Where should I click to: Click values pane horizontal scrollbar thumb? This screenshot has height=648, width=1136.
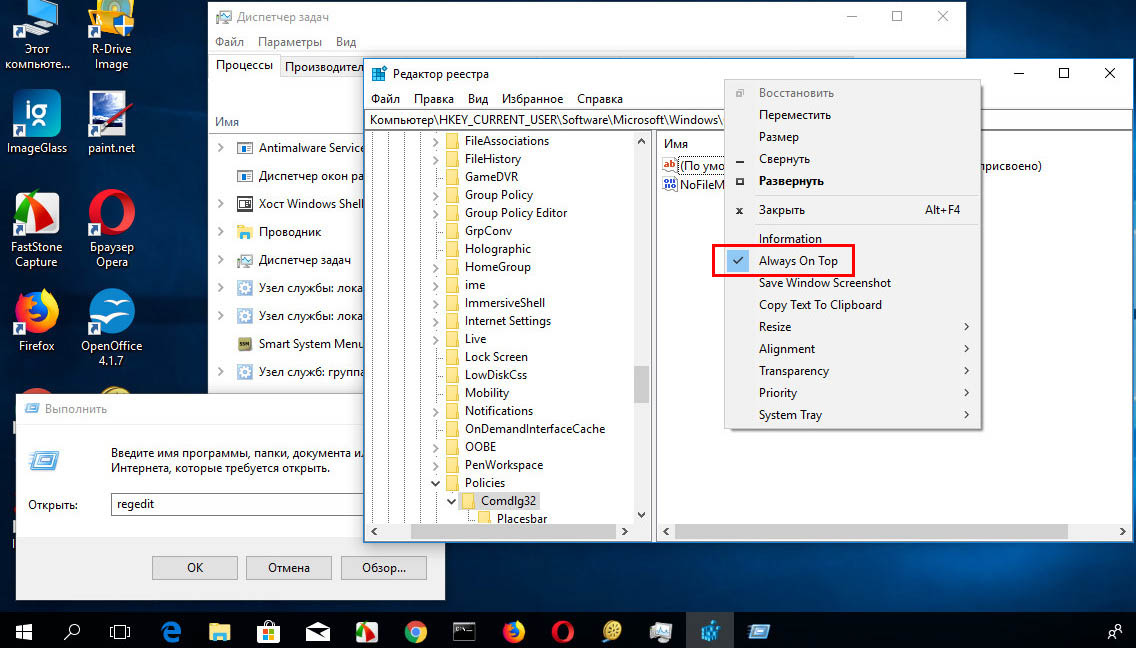(872, 531)
